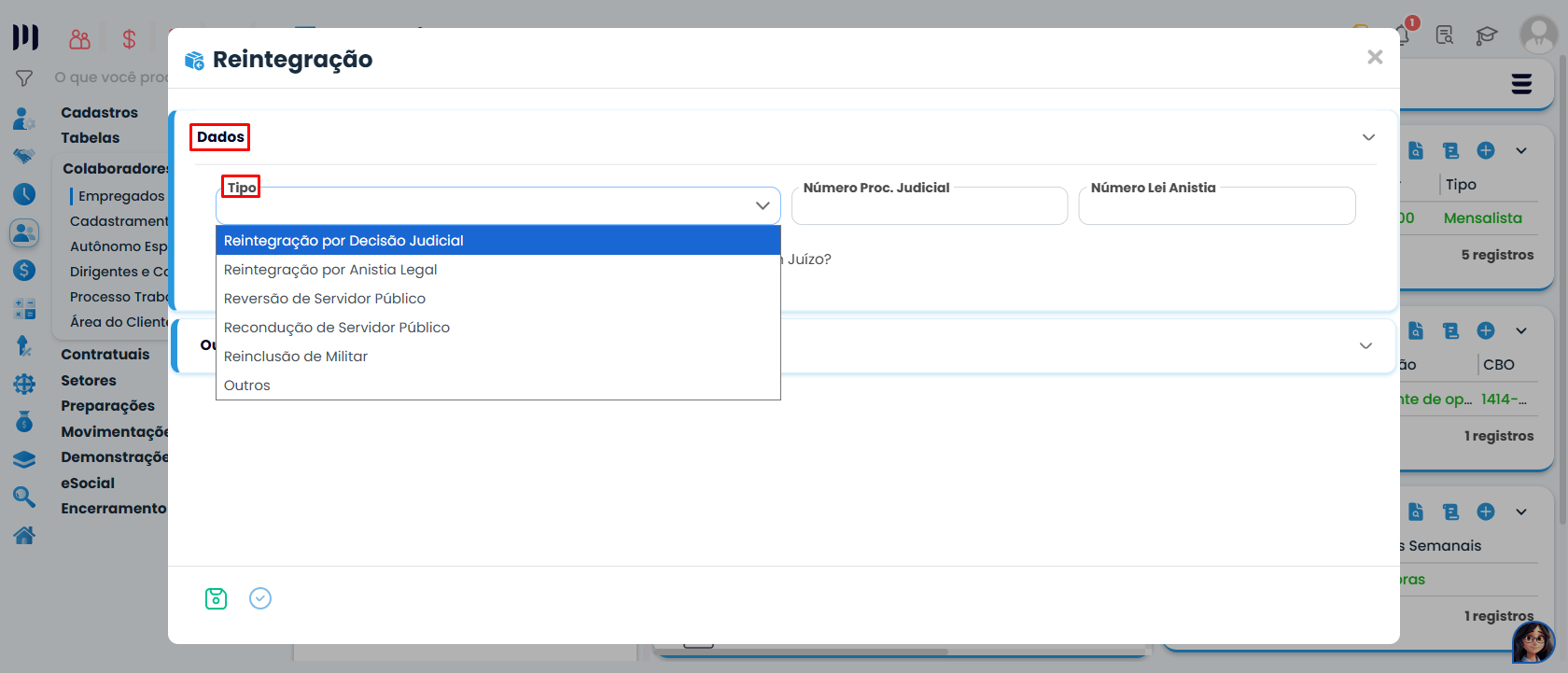Image resolution: width=1568 pixels, height=673 pixels.
Task: Open Tabelas in the background menu
Action: tap(90, 138)
